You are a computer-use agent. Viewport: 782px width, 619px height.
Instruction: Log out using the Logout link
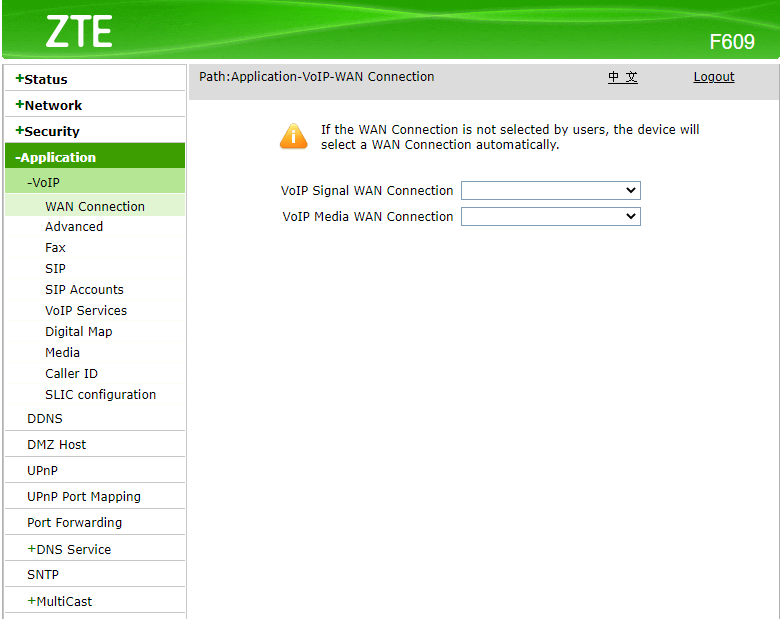[714, 77]
